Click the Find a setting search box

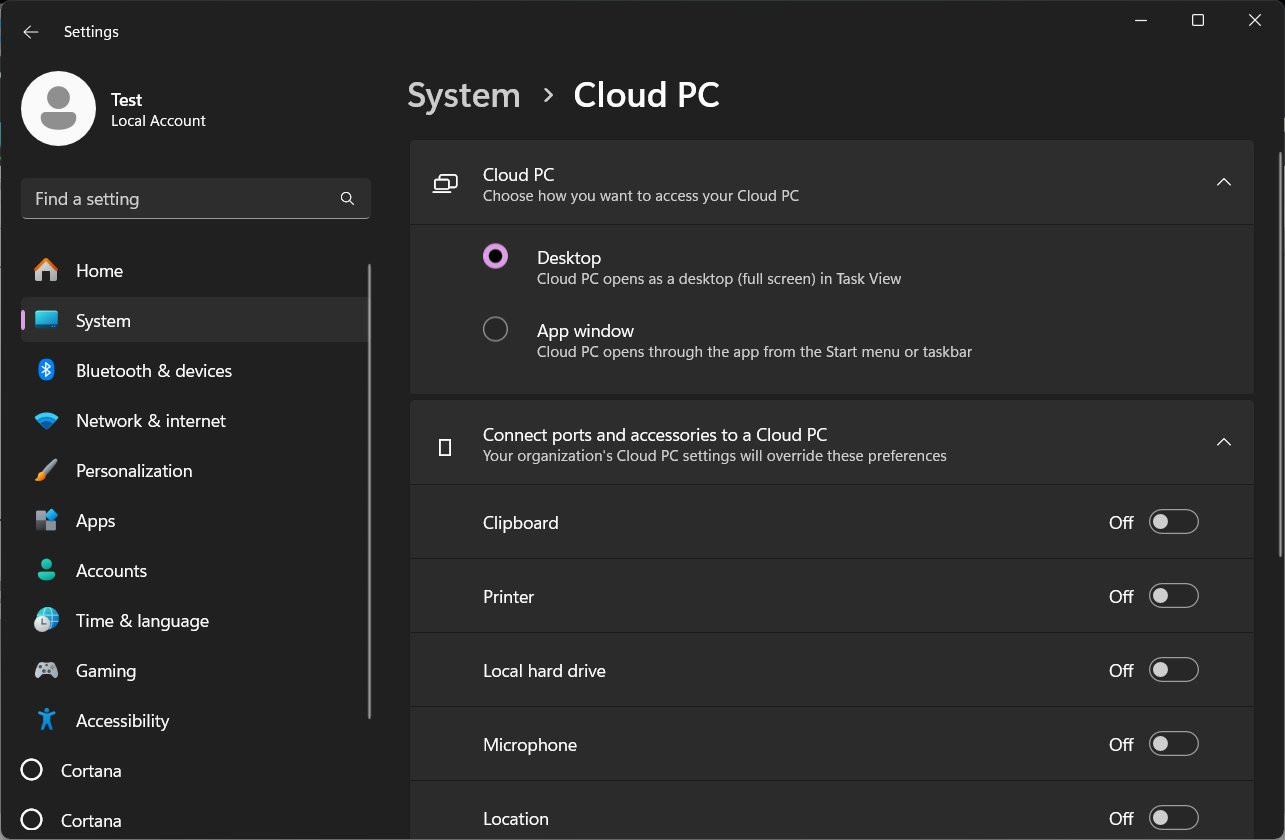click(x=195, y=198)
